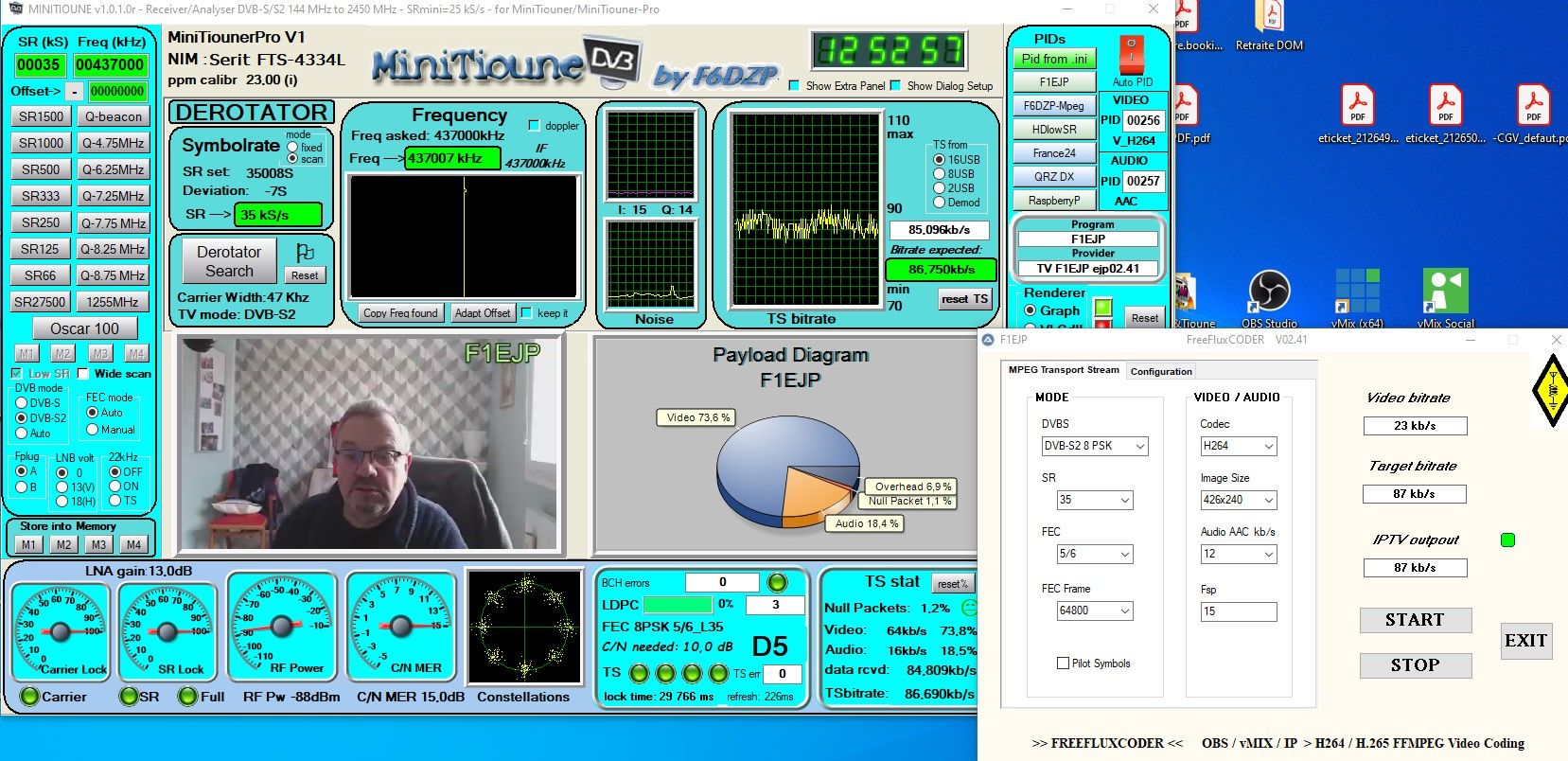Check Pilot Symbols in FreeFluxCoder
The width and height of the screenshot is (1568, 761).
click(1063, 664)
